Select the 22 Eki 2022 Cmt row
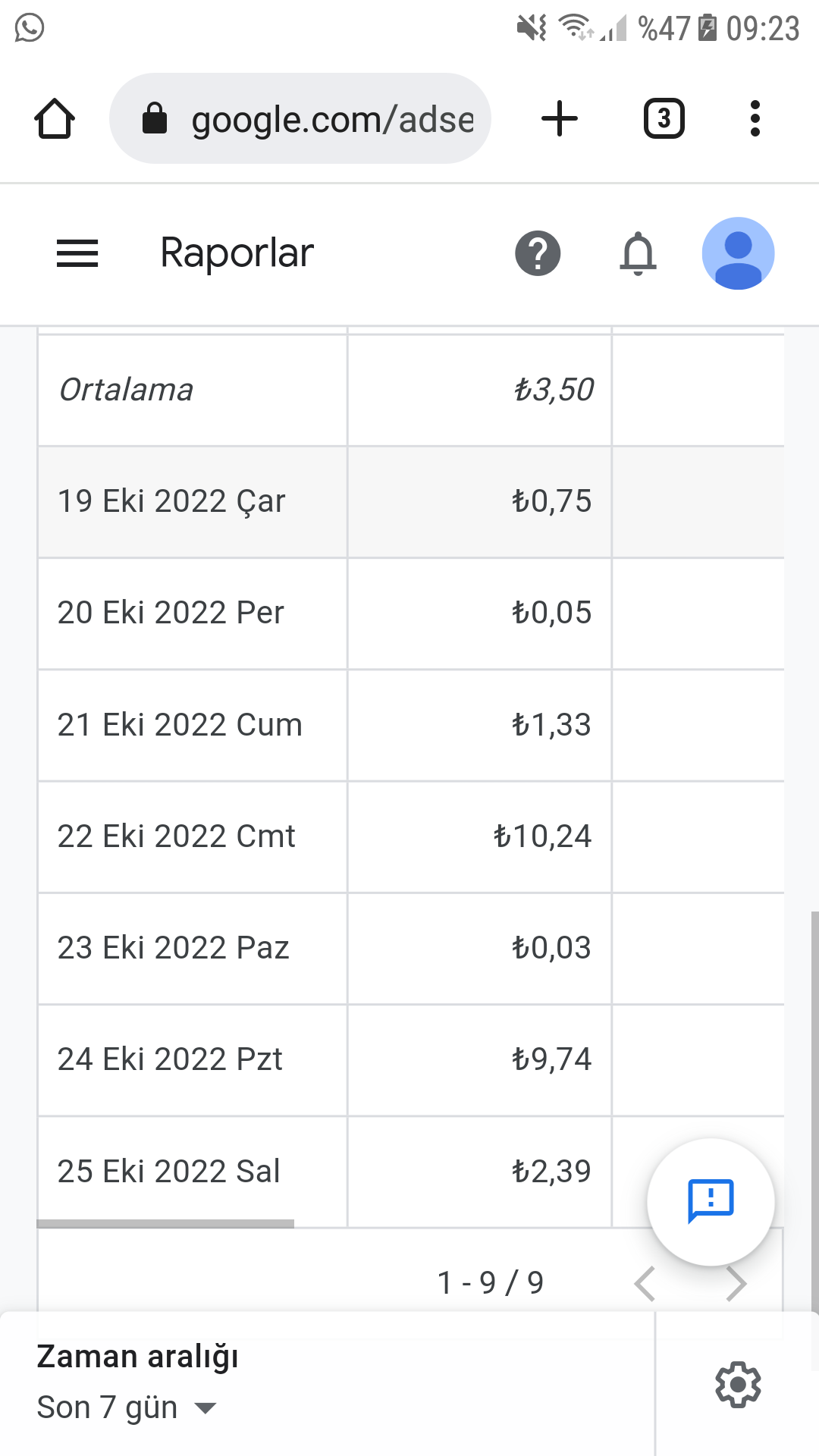The image size is (819, 1456). click(x=411, y=836)
